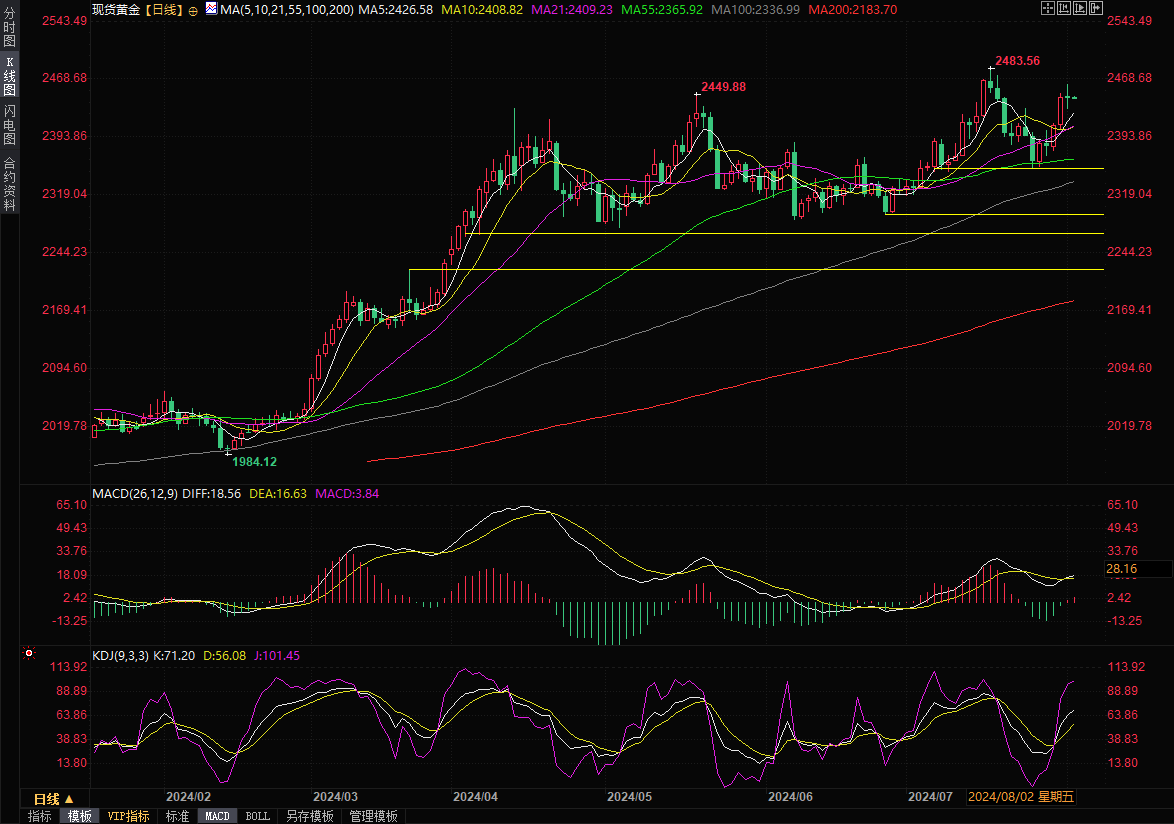Click the circular icon beside 日线 title

(x=193, y=10)
